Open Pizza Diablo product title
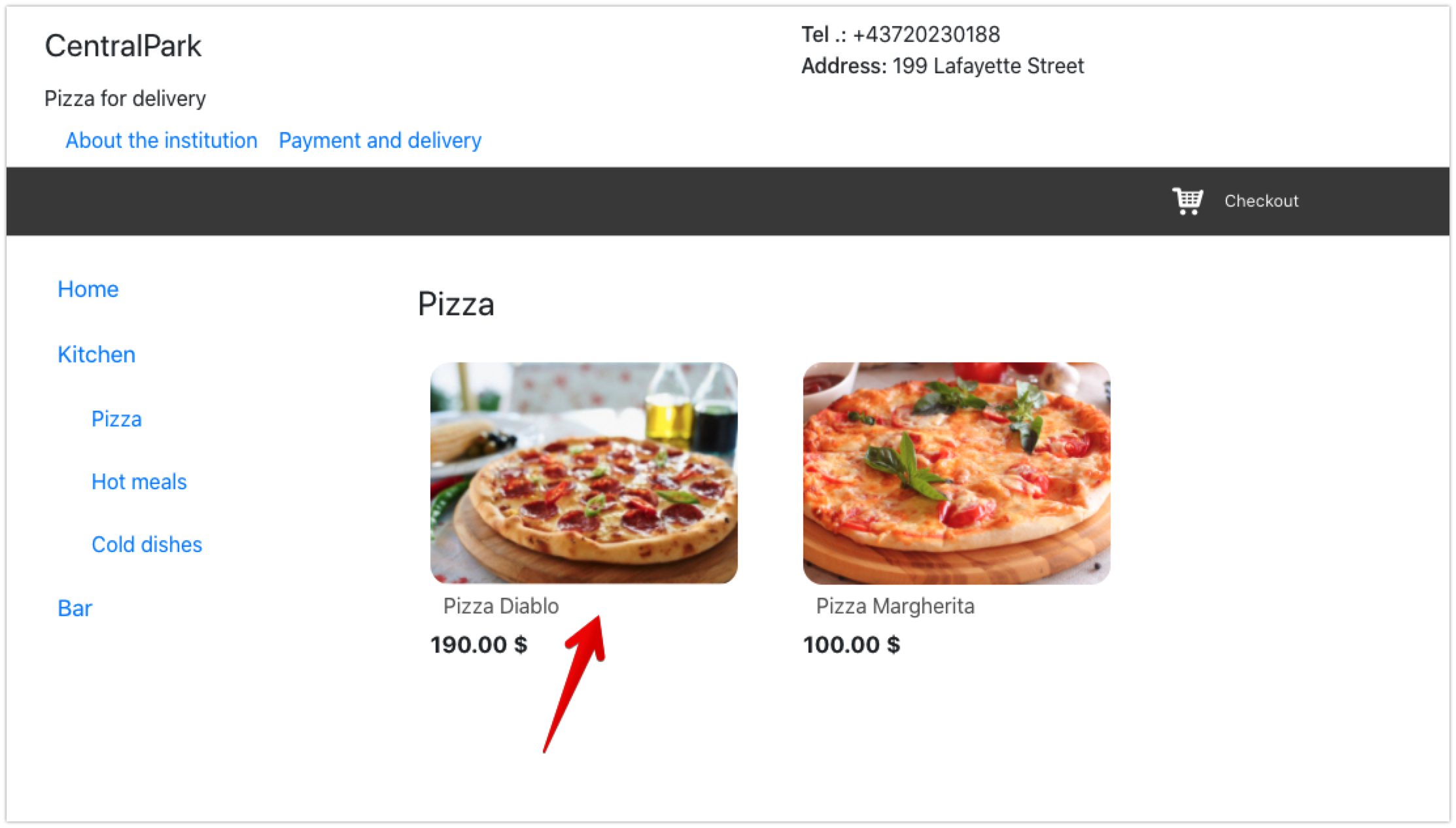This screenshot has width=1456, height=828. click(501, 606)
